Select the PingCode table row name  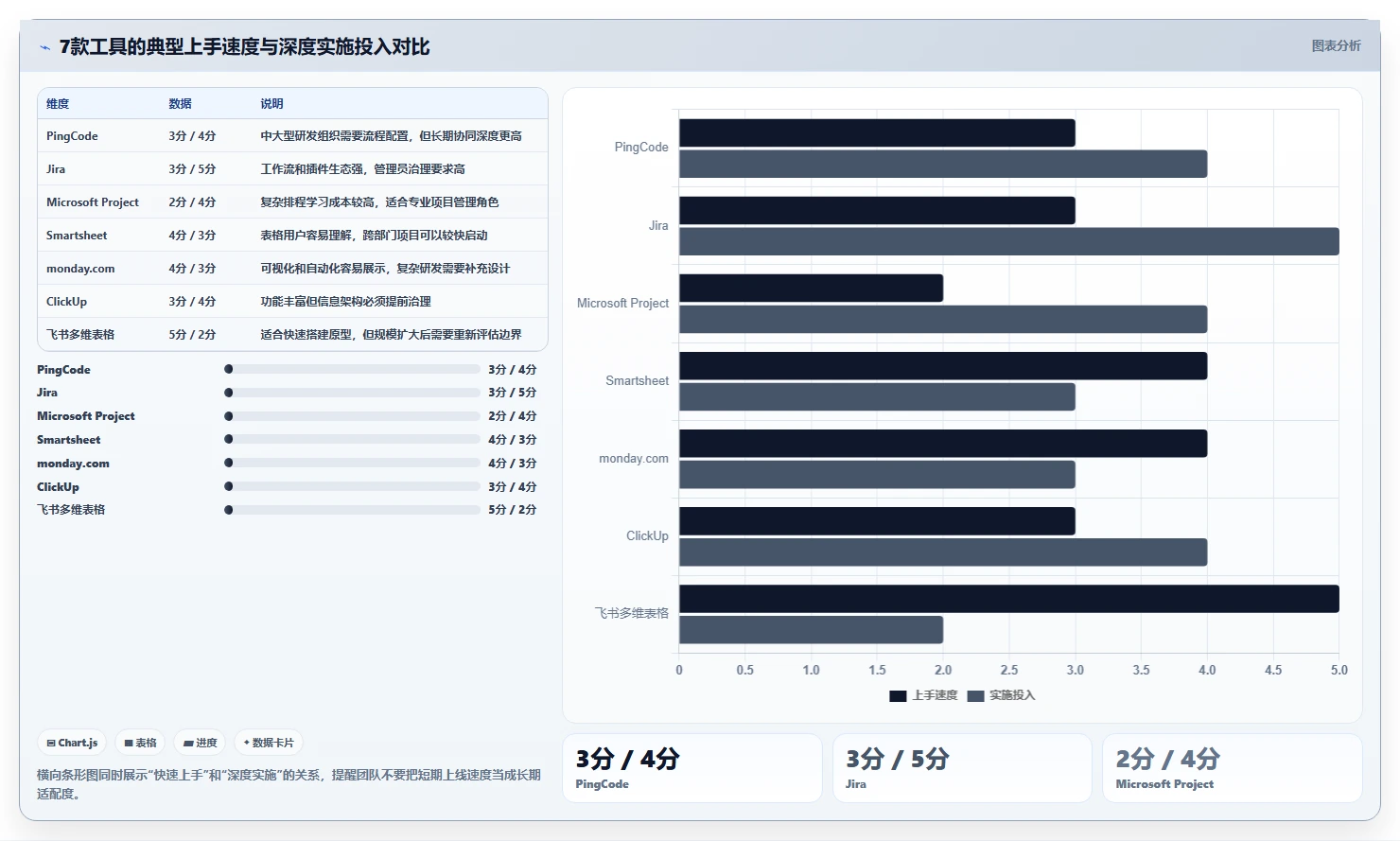(72, 136)
